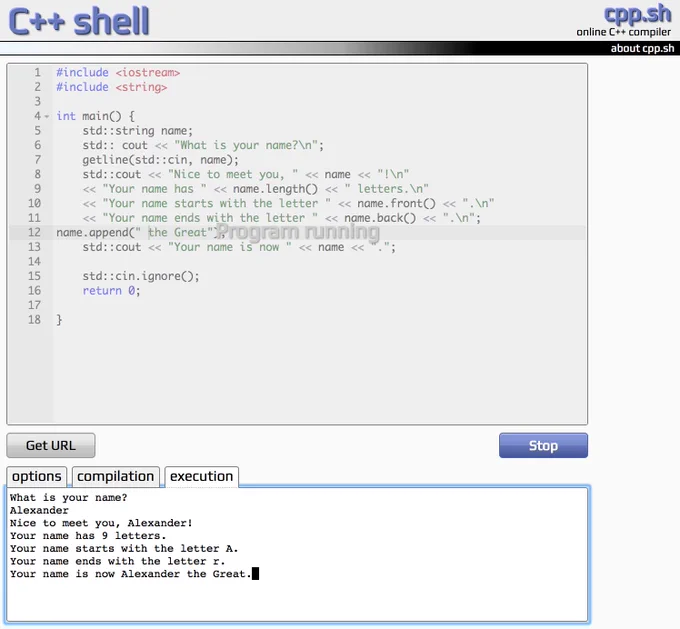Click the #include <iostream> line
680x629 pixels.
pos(118,72)
